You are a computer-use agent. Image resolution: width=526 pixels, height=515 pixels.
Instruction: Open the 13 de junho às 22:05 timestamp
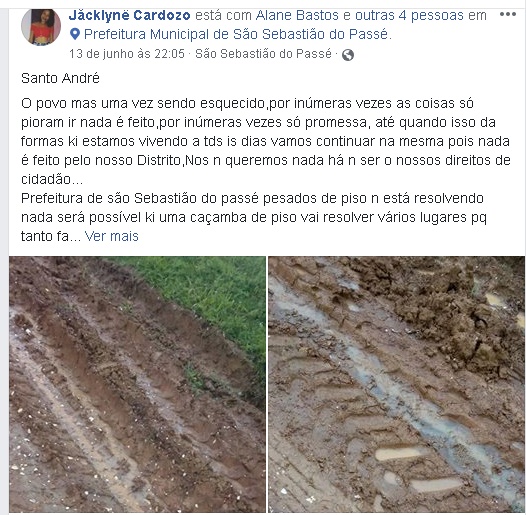pyautogui.click(x=127, y=54)
